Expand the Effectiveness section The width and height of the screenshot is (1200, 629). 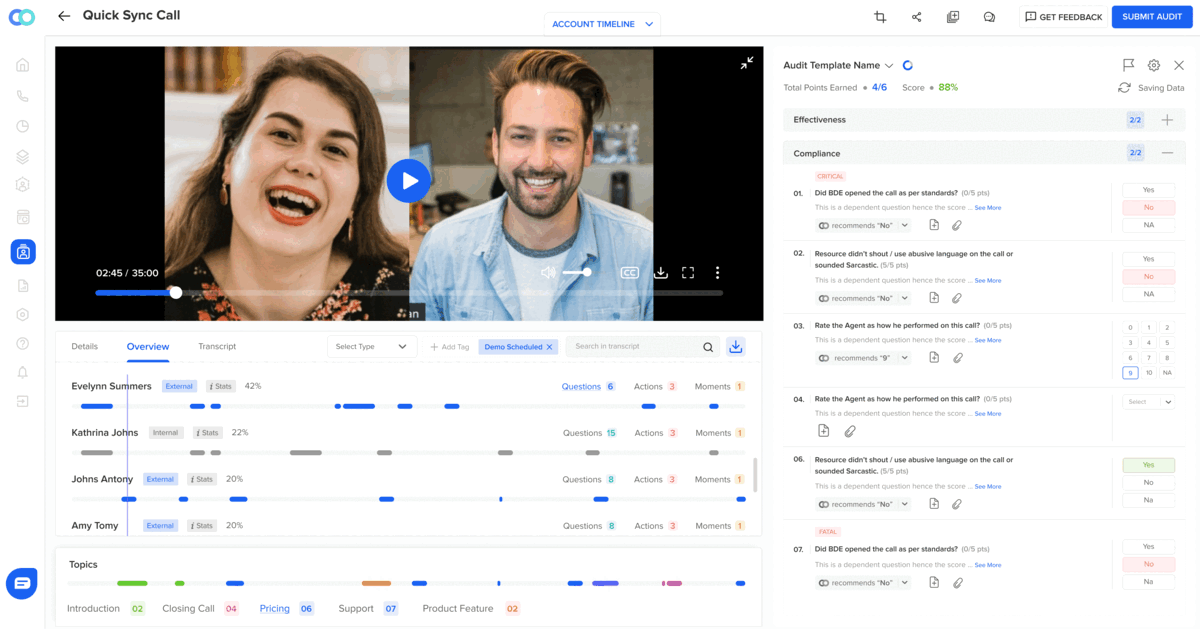1166,119
